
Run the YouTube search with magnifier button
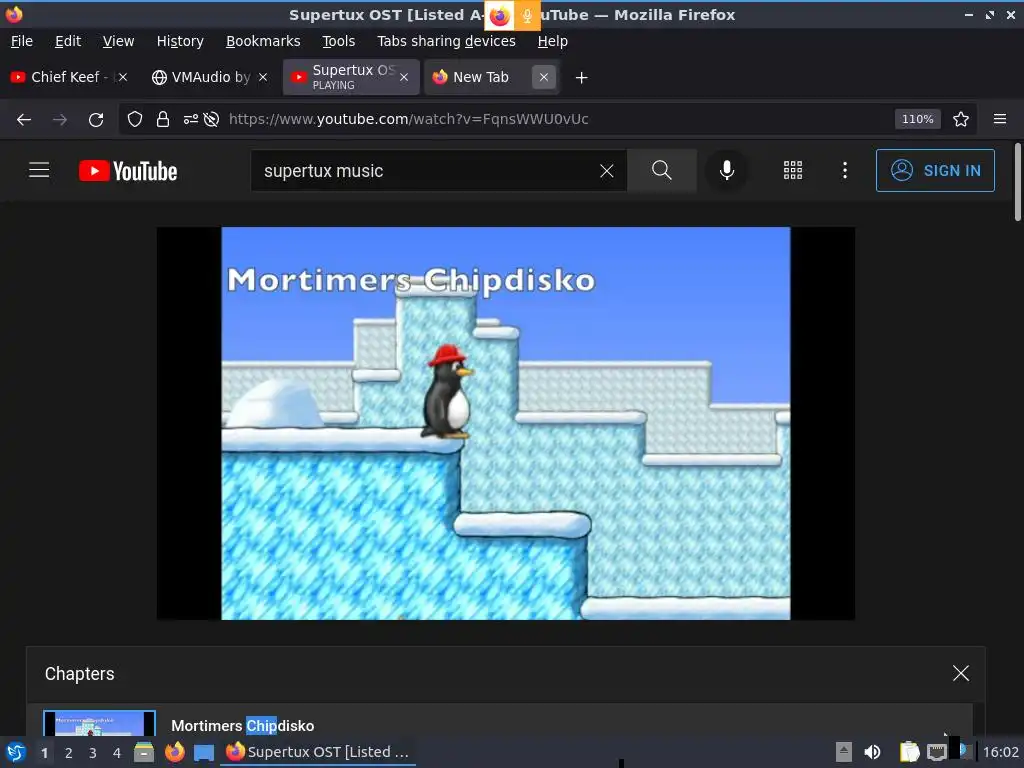[662, 170]
